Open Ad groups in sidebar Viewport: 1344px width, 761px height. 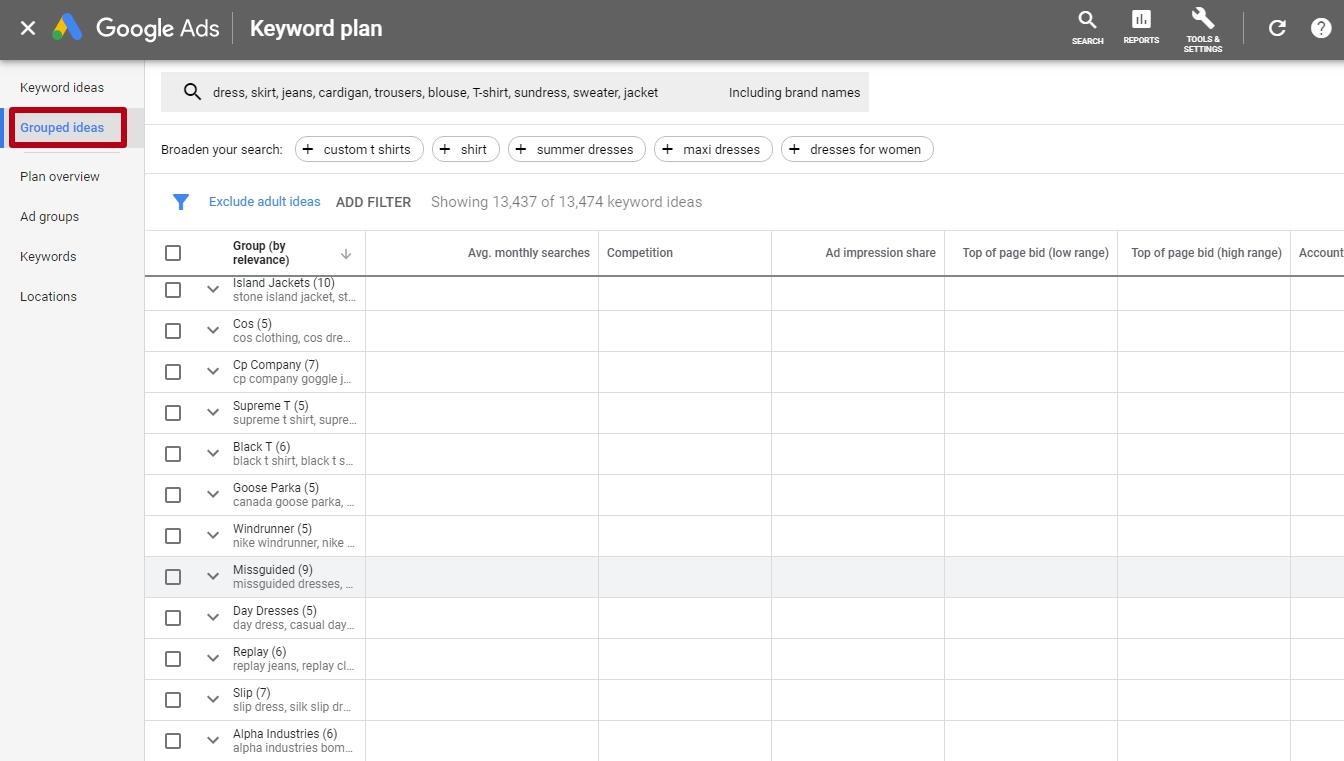coord(49,217)
